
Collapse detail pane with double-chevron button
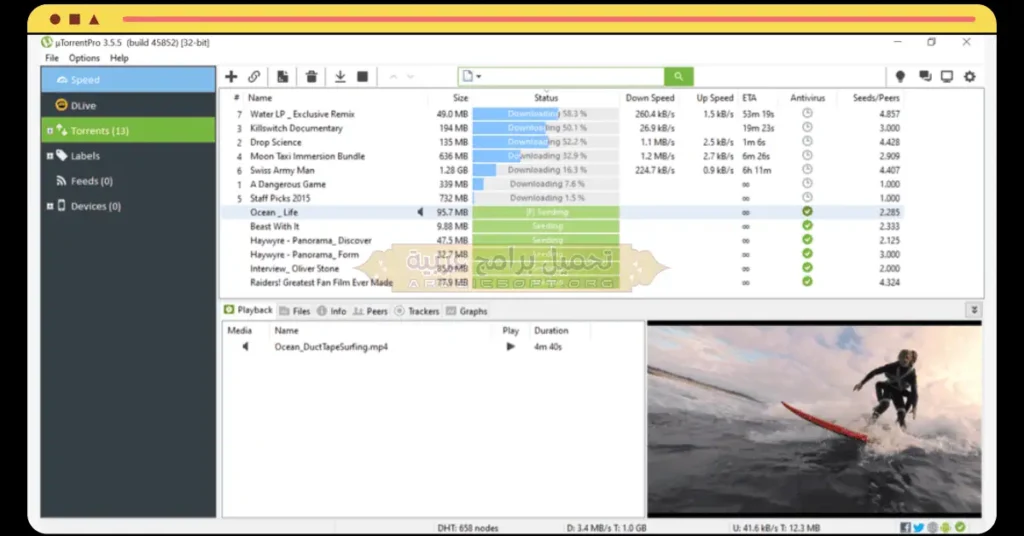pos(974,310)
